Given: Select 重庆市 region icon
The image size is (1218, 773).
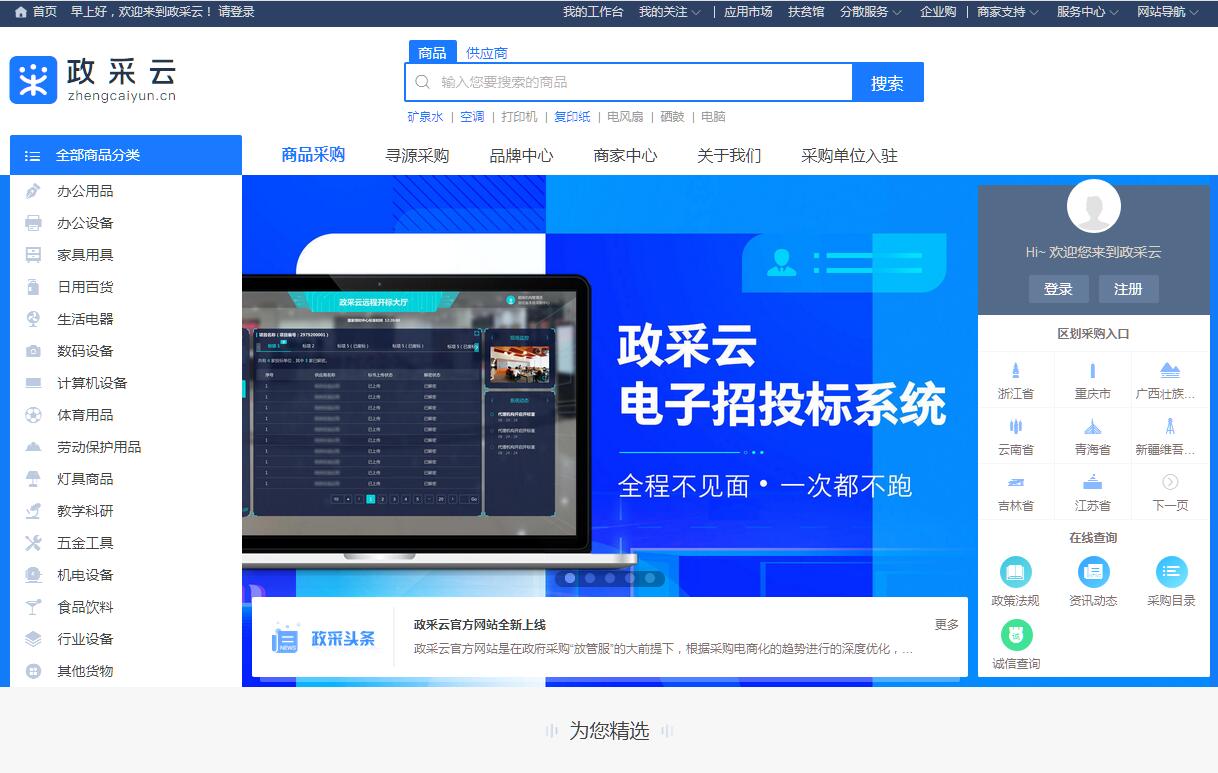Looking at the screenshot, I should pyautogui.click(x=1093, y=371).
